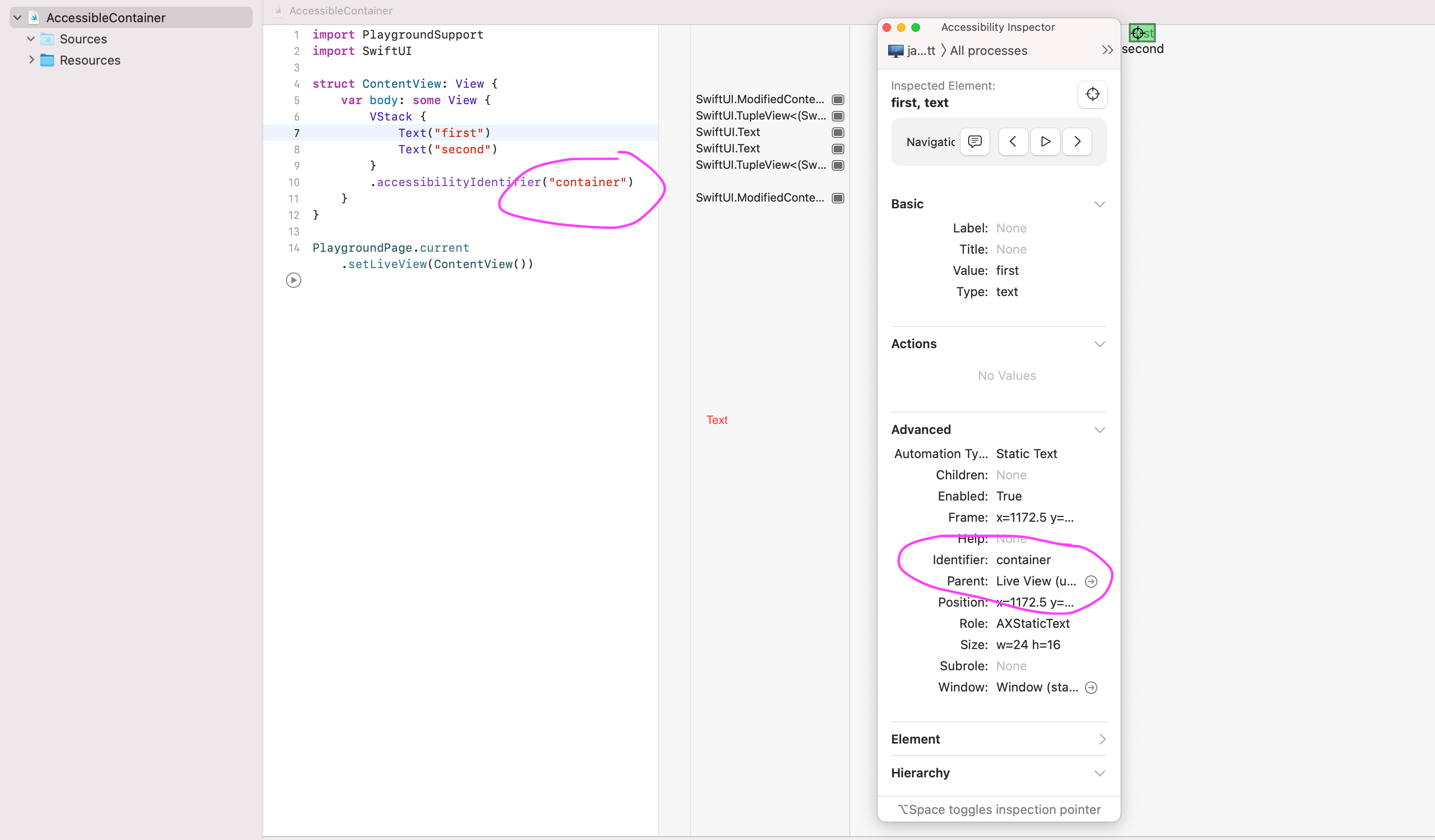Image resolution: width=1435 pixels, height=840 pixels.
Task: Open the announcements speech bubble in Navigation controls
Action: pos(975,142)
